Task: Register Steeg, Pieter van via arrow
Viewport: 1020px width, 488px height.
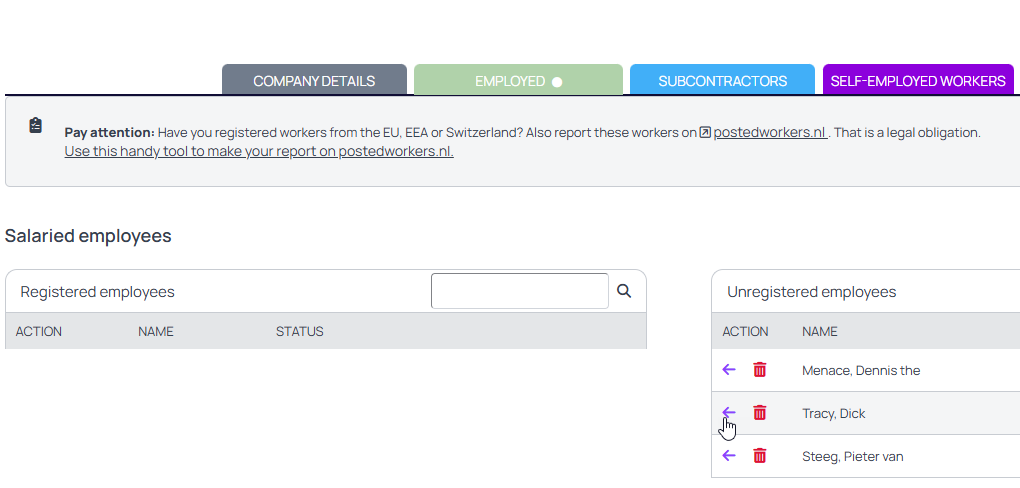Action: tap(729, 455)
